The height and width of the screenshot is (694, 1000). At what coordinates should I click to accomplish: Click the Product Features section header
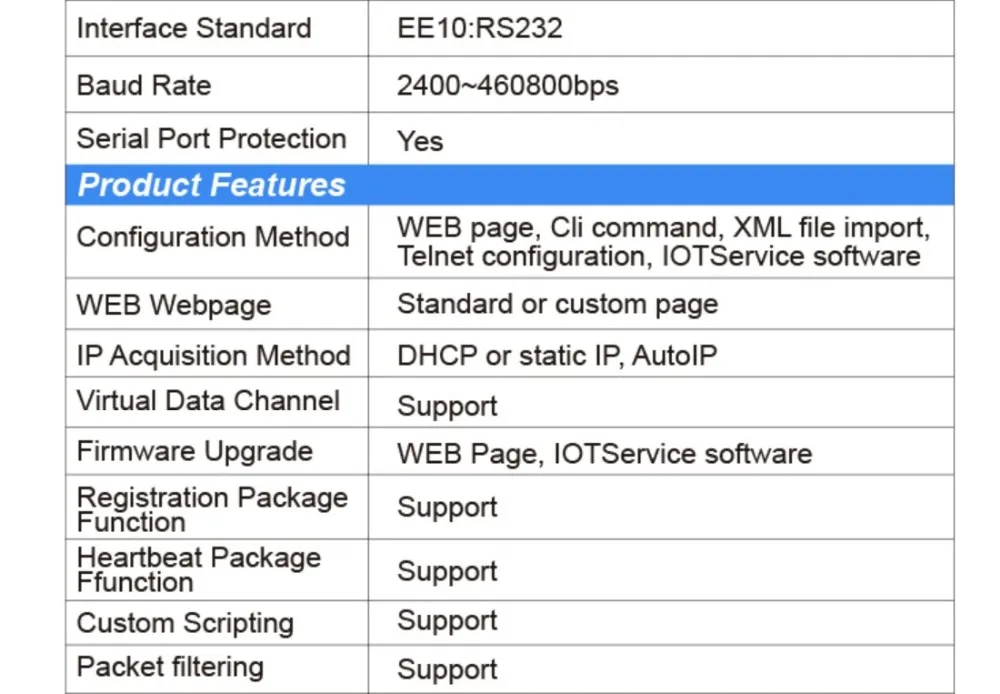point(211,185)
